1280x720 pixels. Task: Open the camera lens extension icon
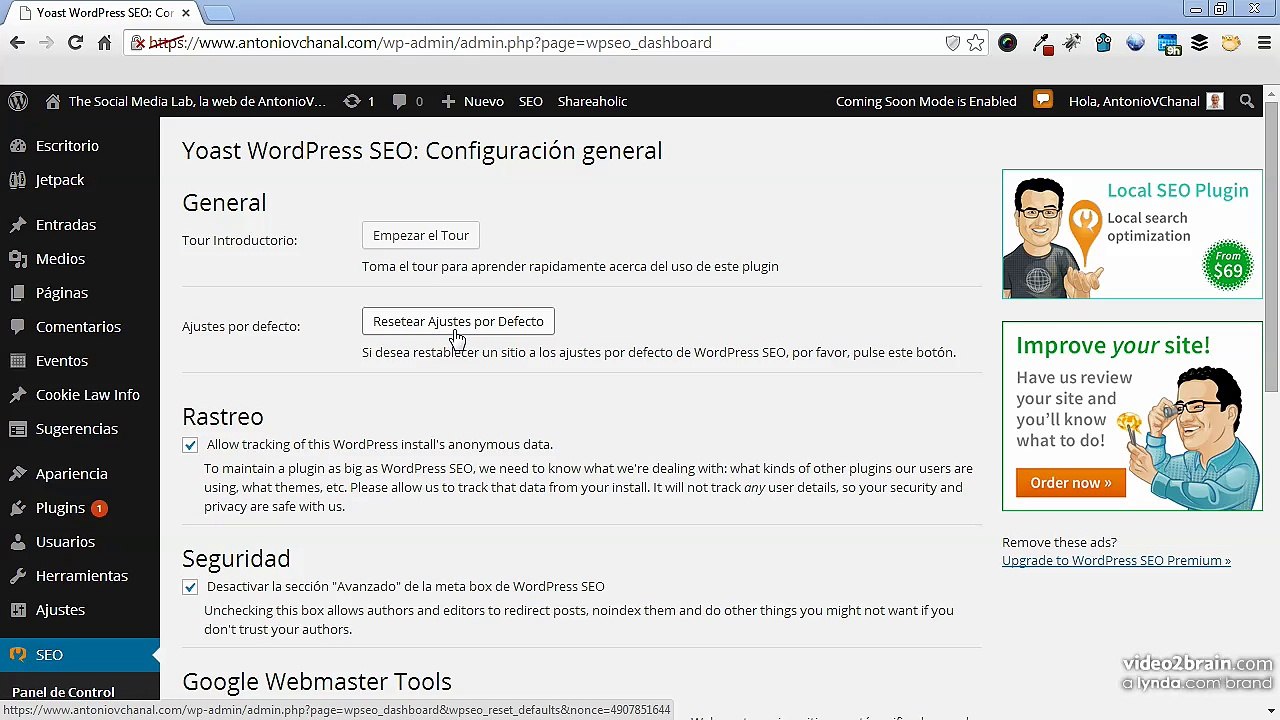tap(1007, 43)
